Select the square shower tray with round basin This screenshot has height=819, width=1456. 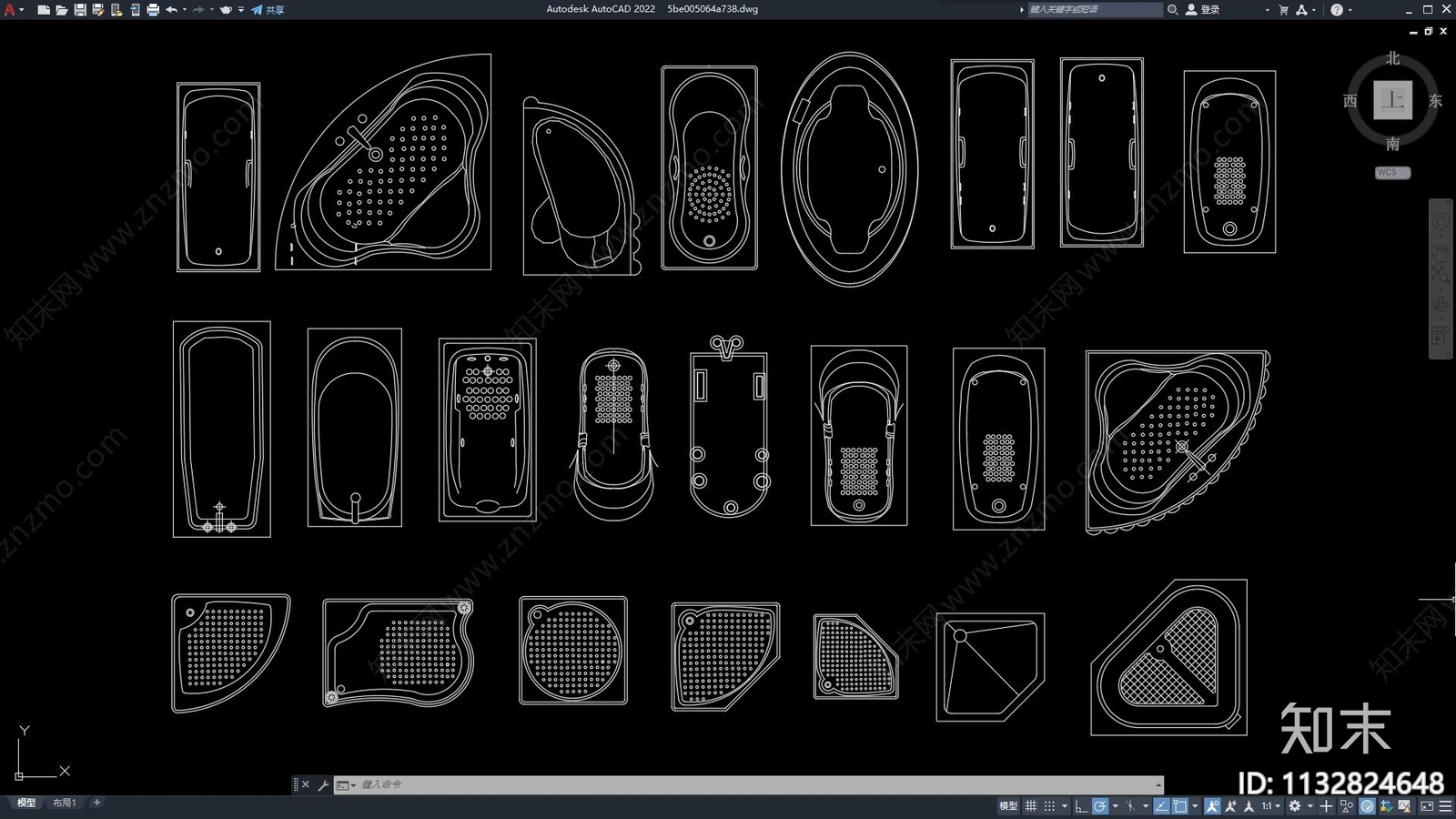573,651
